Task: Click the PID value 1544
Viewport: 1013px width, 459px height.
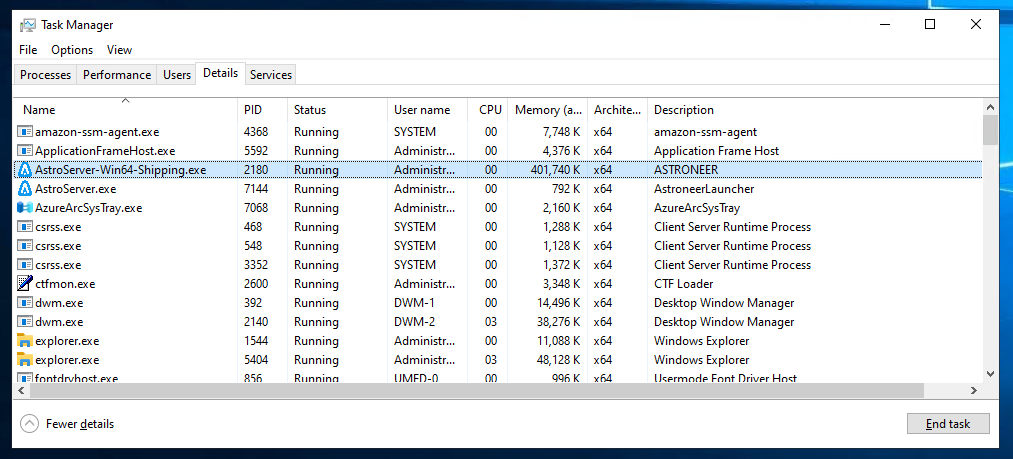Action: (x=256, y=341)
